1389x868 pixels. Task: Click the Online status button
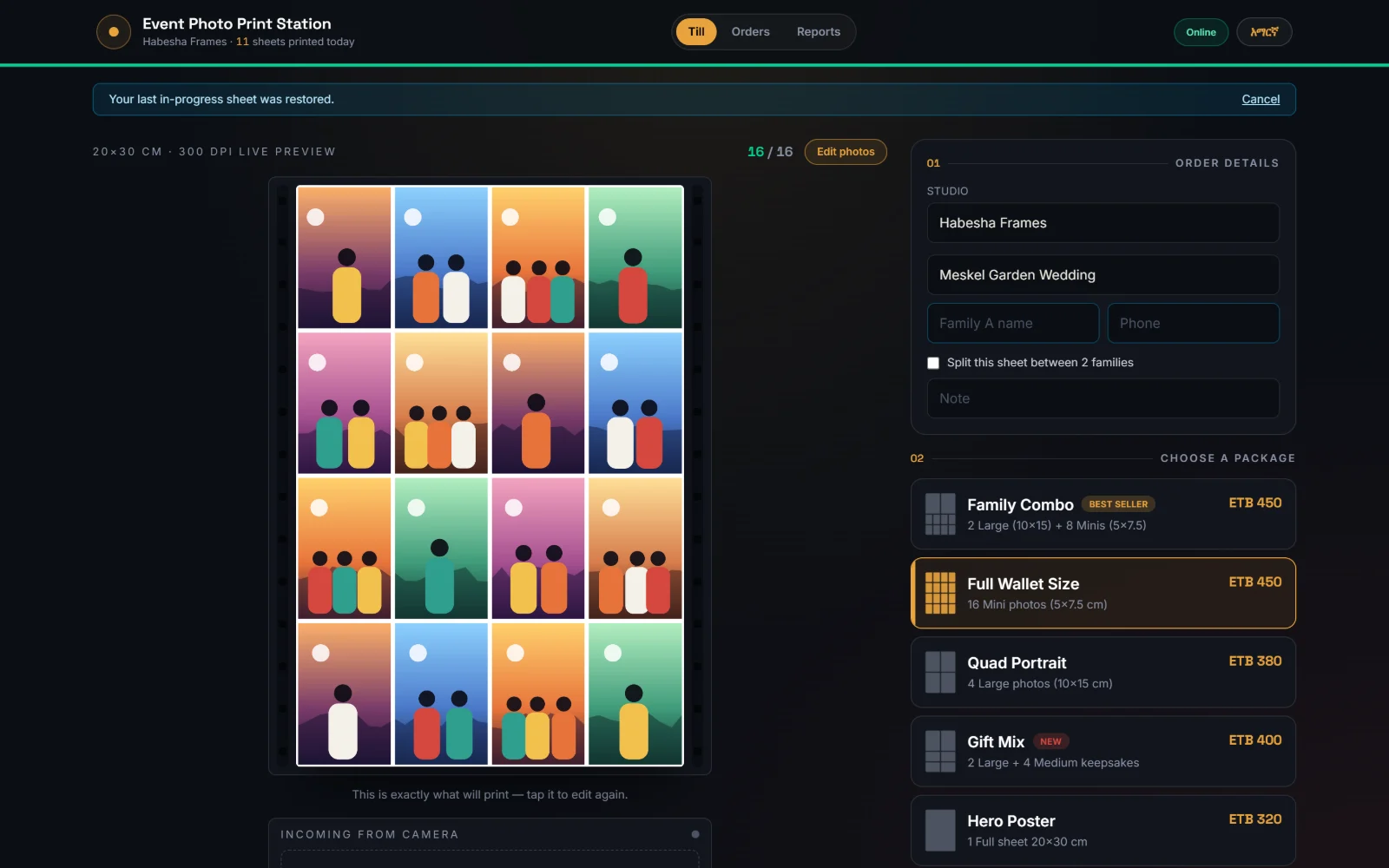tap(1201, 32)
